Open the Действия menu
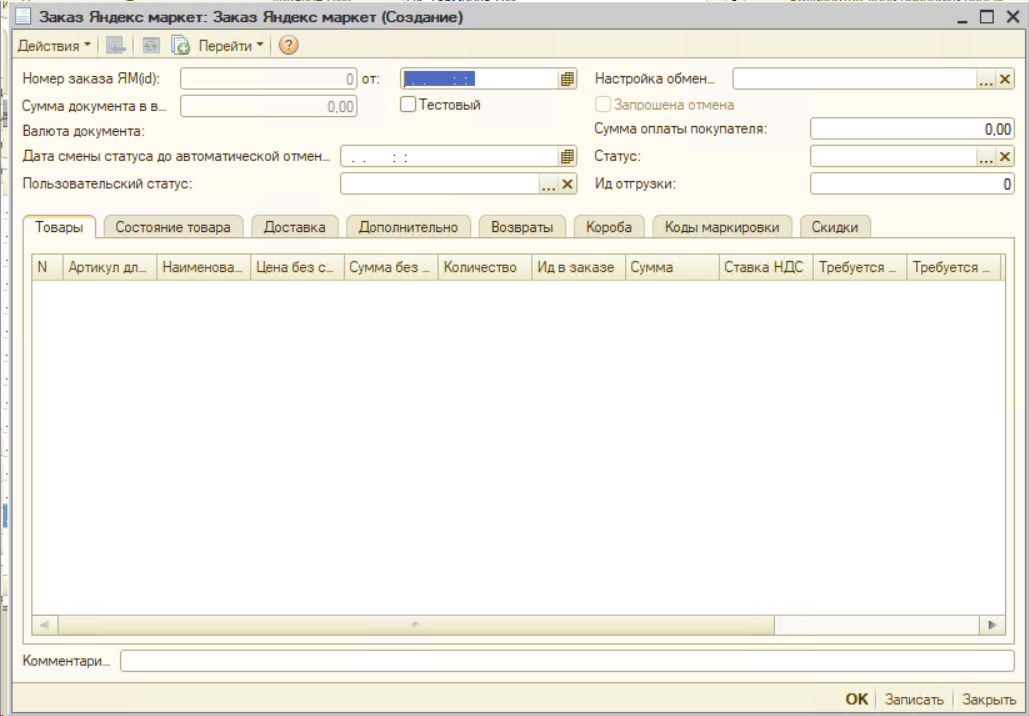1029x716 pixels. coord(54,45)
